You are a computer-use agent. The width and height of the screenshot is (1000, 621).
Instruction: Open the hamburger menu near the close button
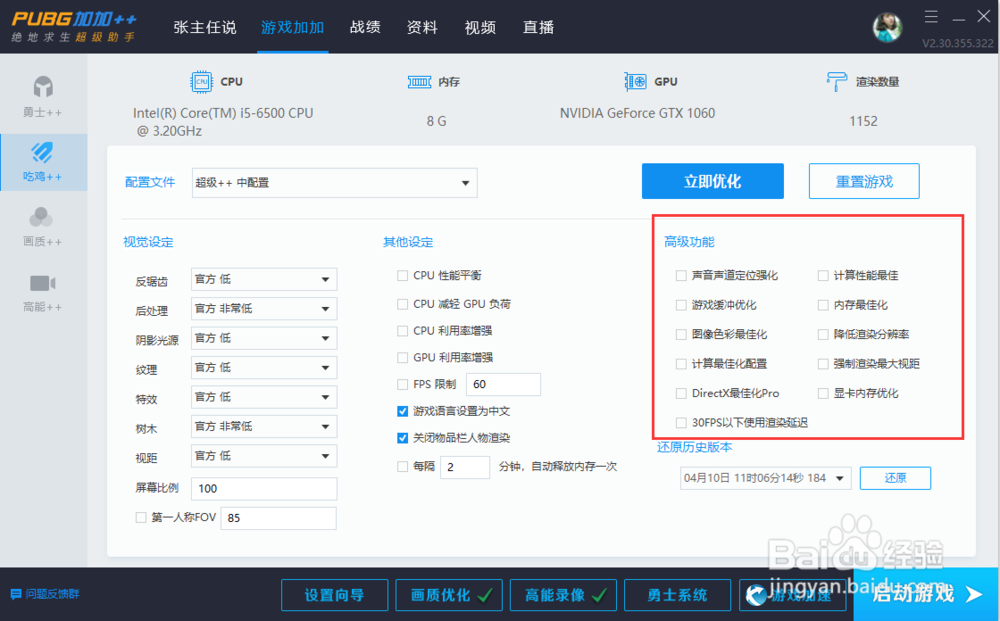930,16
